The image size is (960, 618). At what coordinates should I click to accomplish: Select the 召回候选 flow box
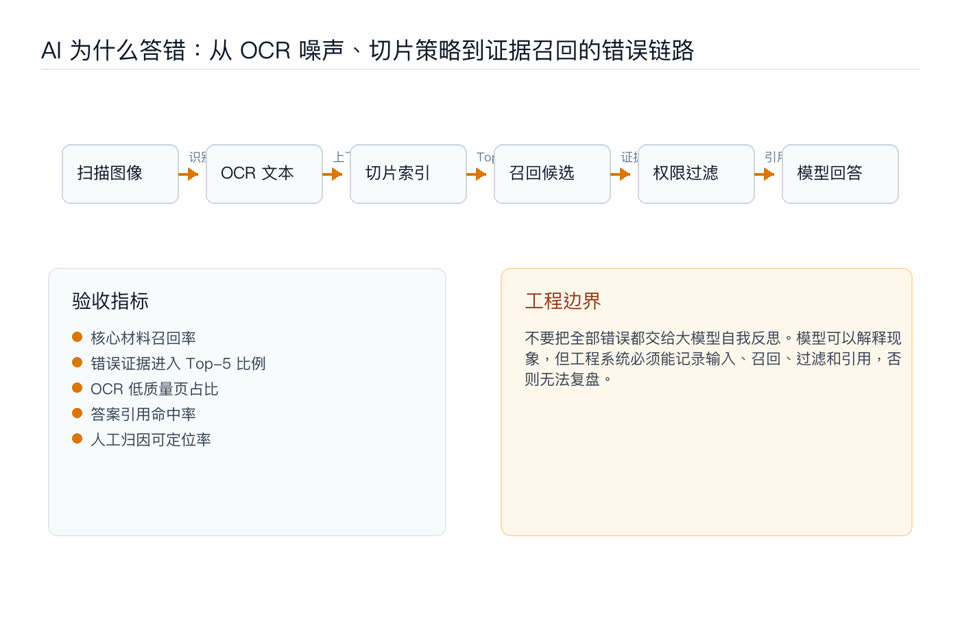click(552, 174)
